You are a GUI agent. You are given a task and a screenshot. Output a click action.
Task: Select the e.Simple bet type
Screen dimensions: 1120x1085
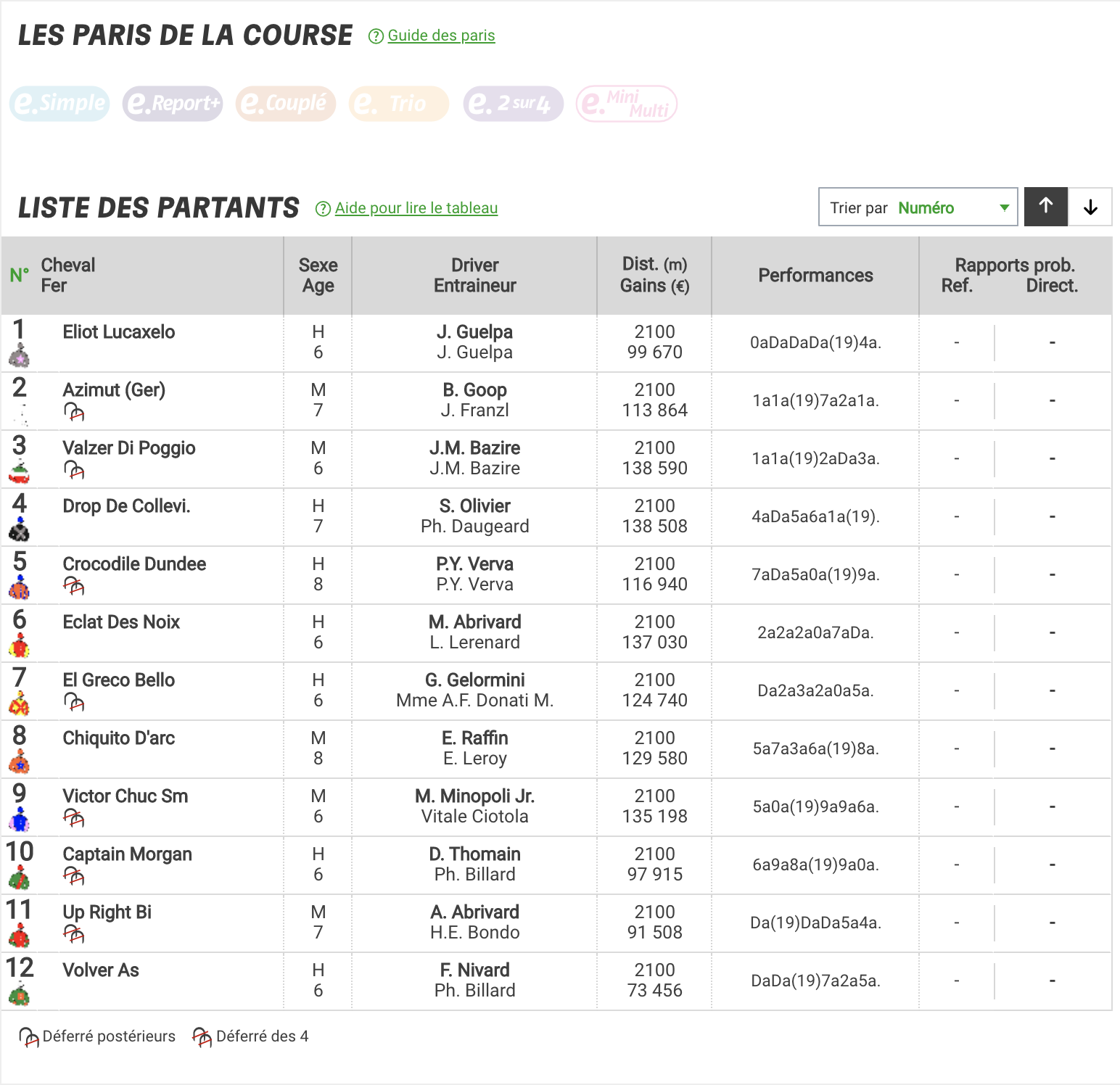pos(59,104)
